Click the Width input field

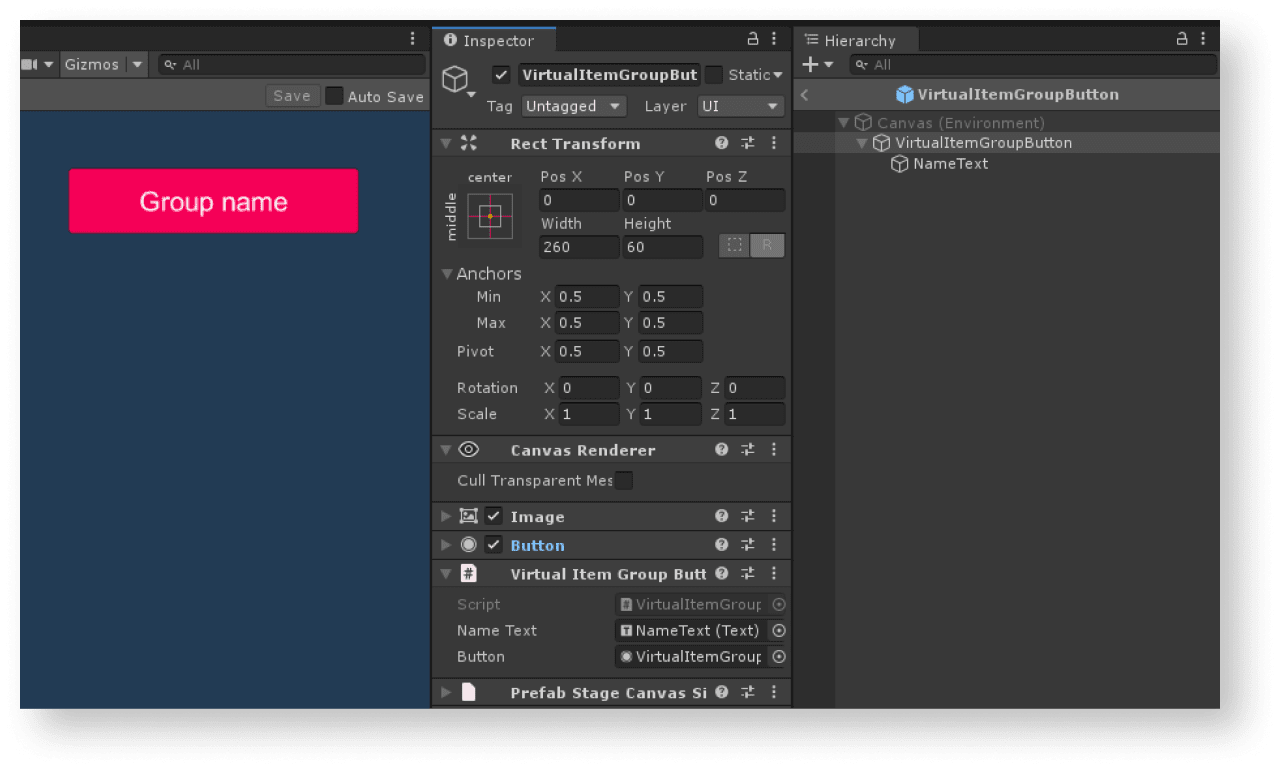click(578, 247)
